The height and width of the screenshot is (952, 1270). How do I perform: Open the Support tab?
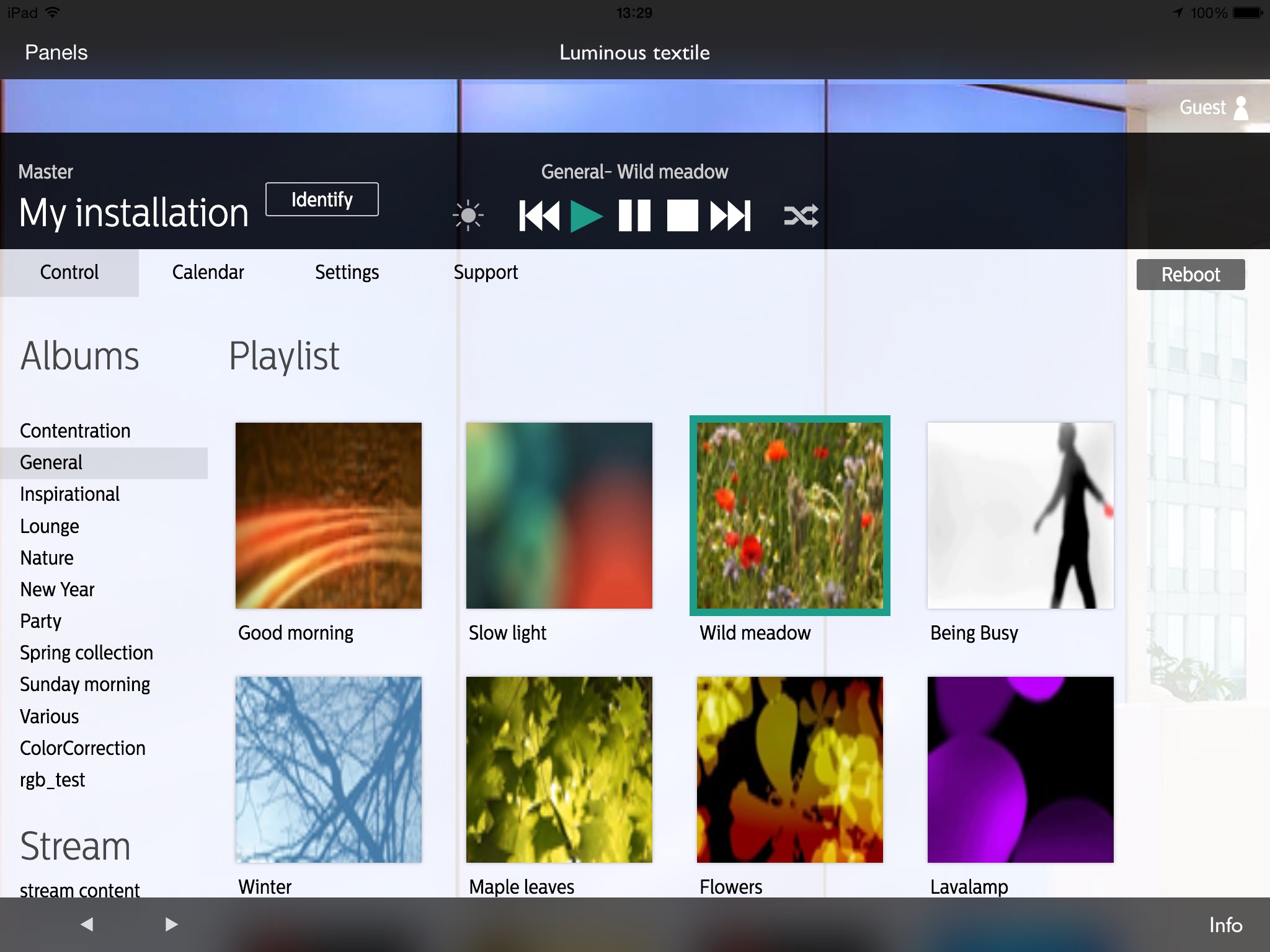(x=486, y=272)
